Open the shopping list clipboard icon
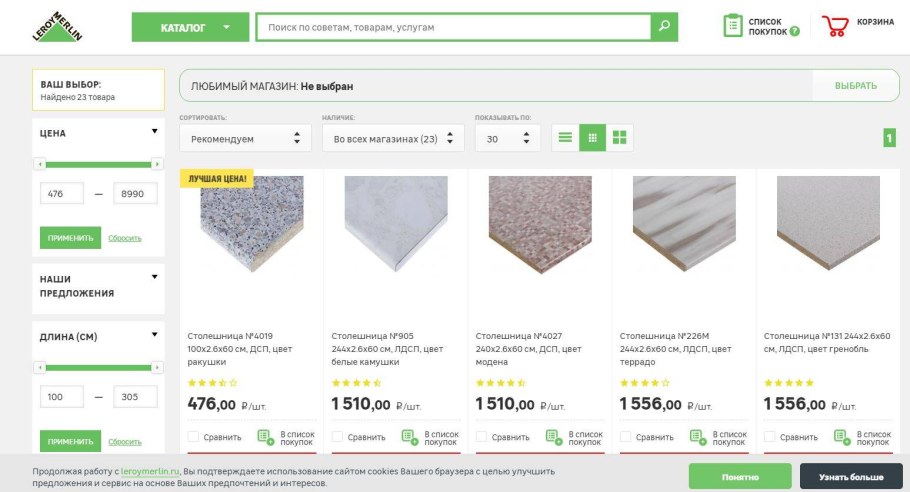This screenshot has height=492, width=910. coord(733,27)
